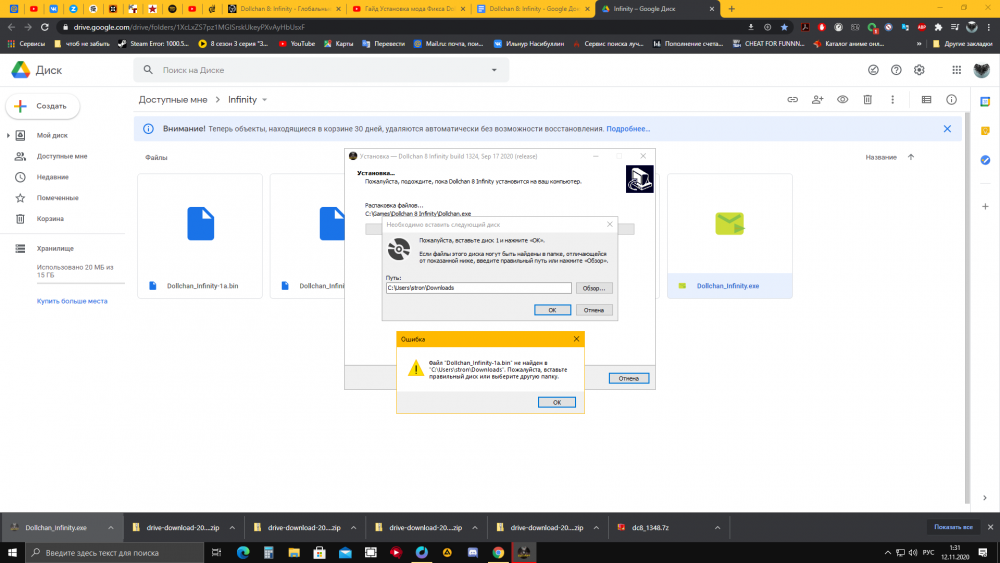Image resolution: width=1000 pixels, height=563 pixels.
Task: Click the trash delete icon in toolbar
Action: coord(868,100)
